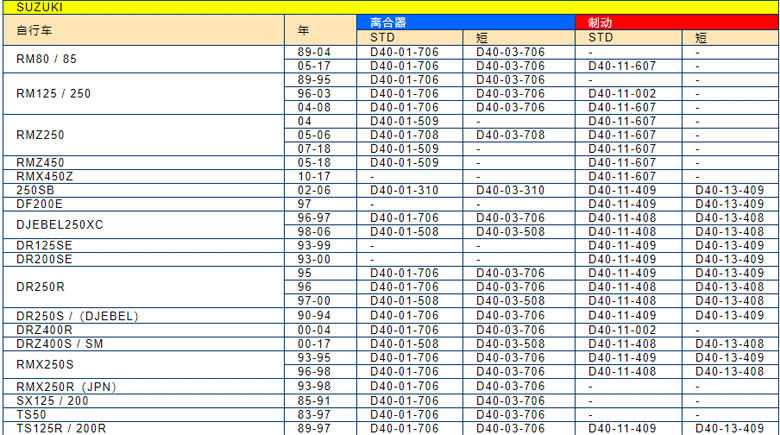Viewport: 780px width, 435px height.
Task: Click year 83-97 for TS50
Action: [314, 415]
